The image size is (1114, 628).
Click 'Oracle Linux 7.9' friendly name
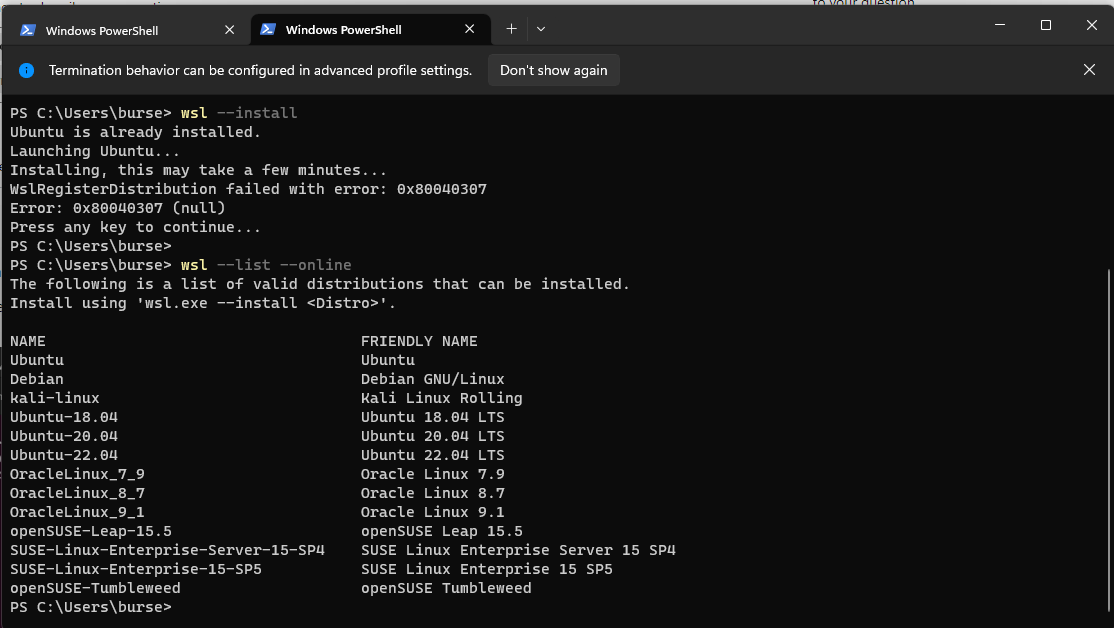point(433,474)
